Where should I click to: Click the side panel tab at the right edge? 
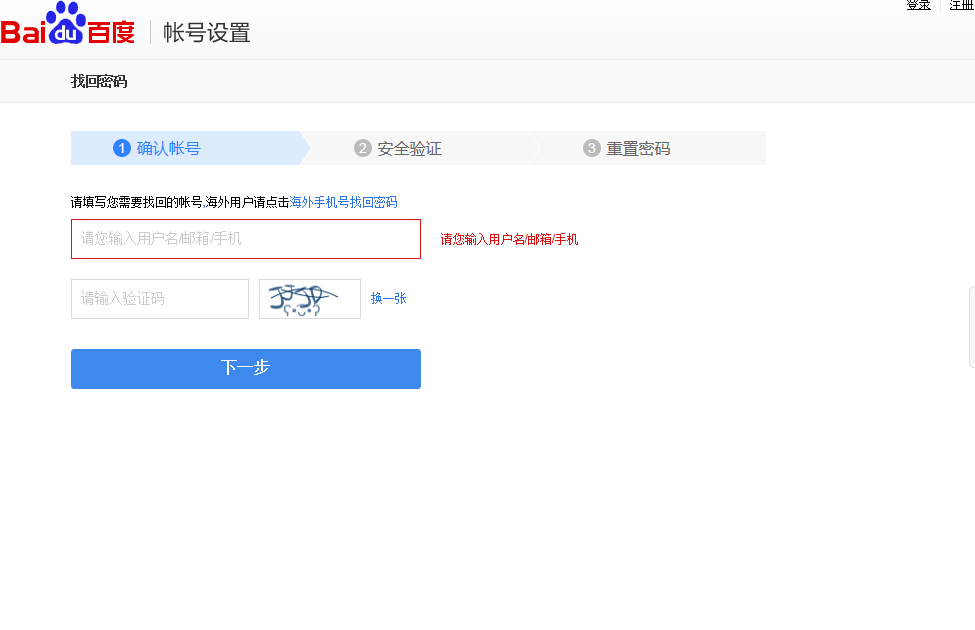coord(972,327)
